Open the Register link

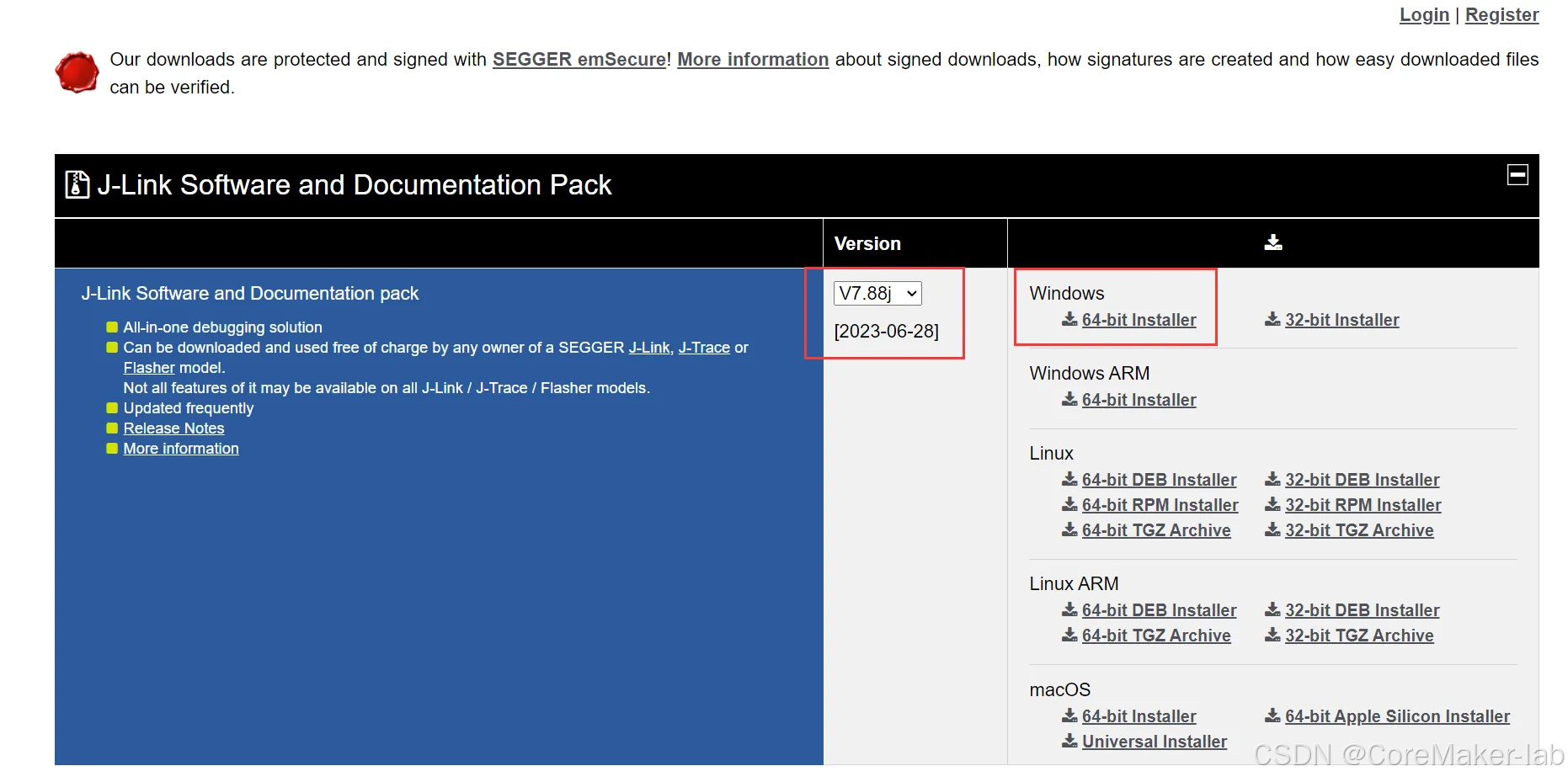pos(1501,14)
